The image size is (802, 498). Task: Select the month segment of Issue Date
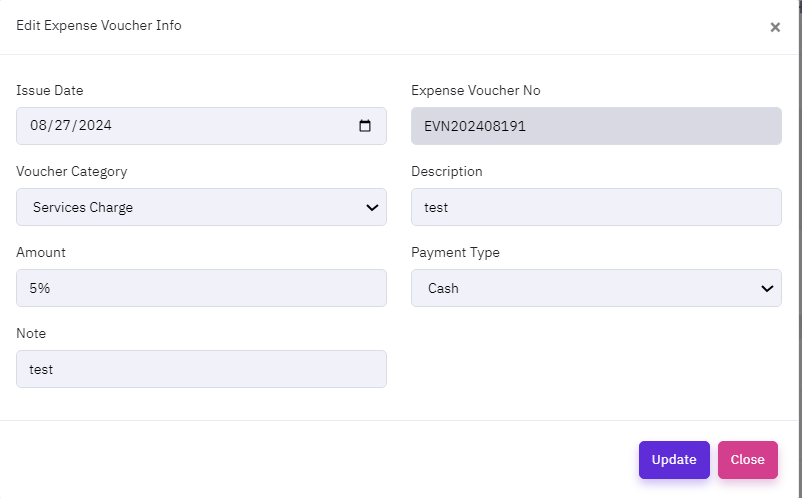tap(39, 126)
